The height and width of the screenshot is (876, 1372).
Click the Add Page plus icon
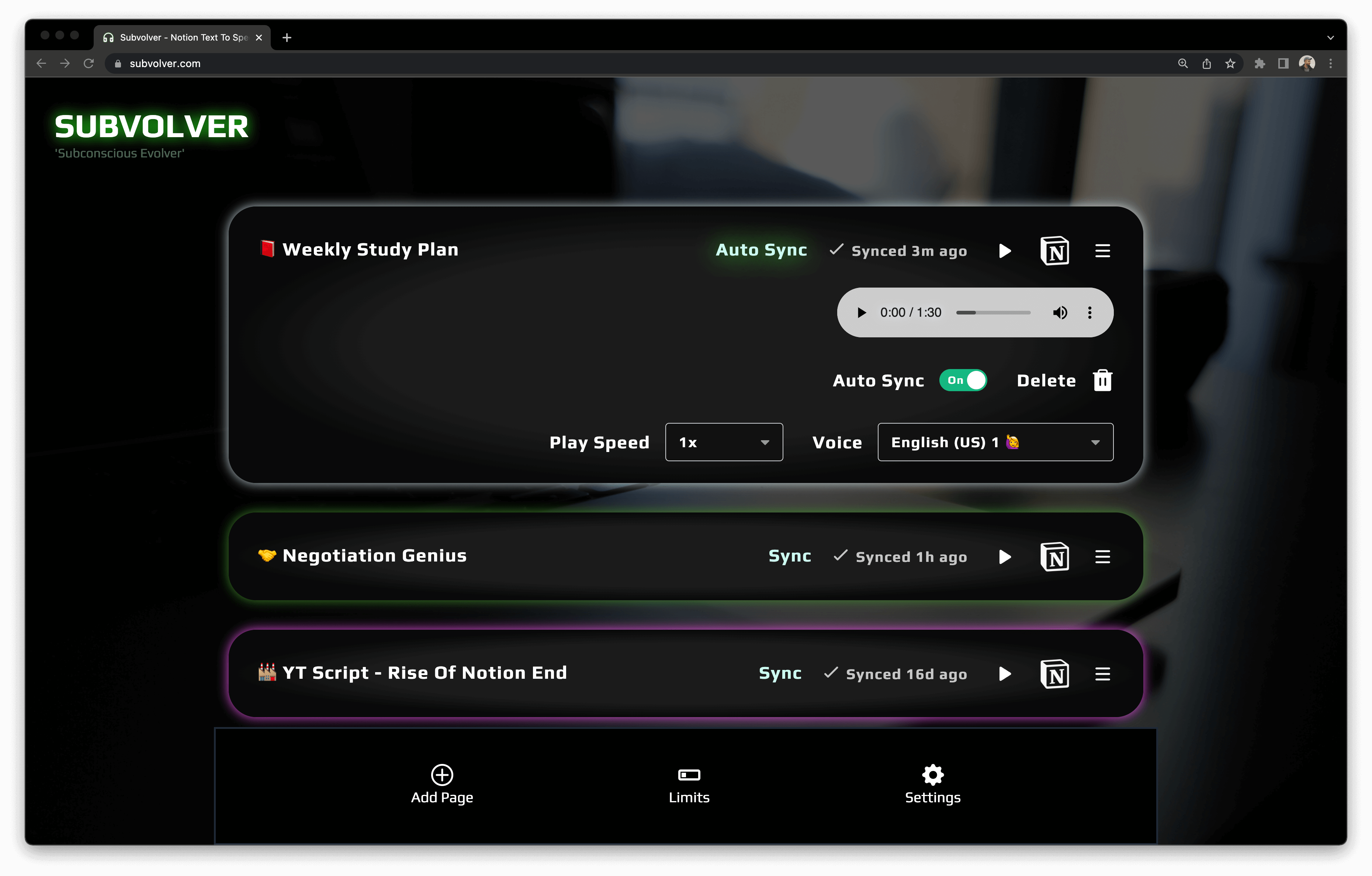click(441, 775)
